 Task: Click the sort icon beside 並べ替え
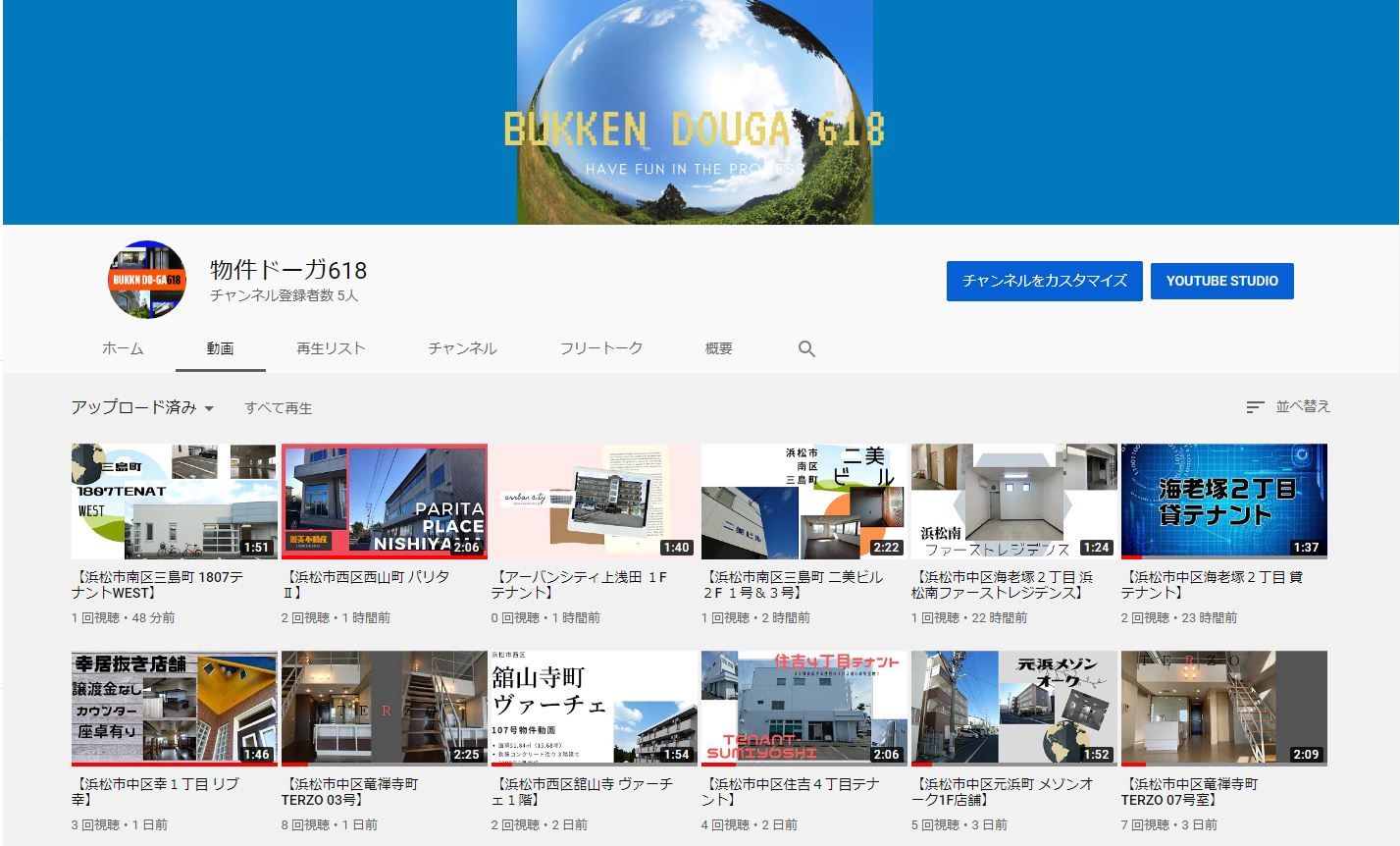click(x=1255, y=406)
